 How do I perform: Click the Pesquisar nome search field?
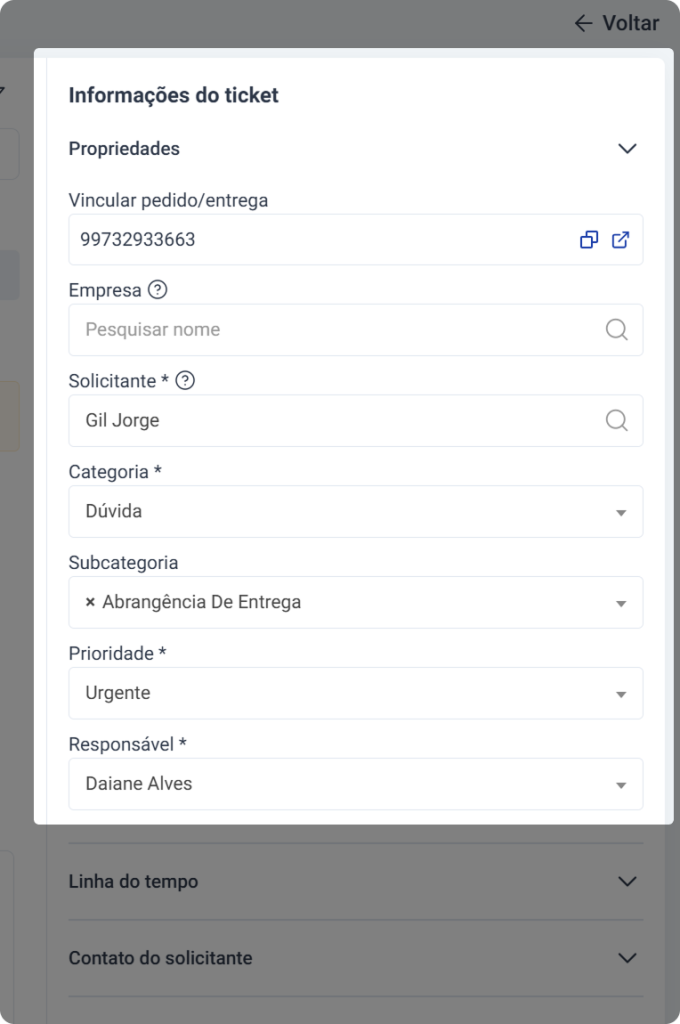[x=300, y=330]
